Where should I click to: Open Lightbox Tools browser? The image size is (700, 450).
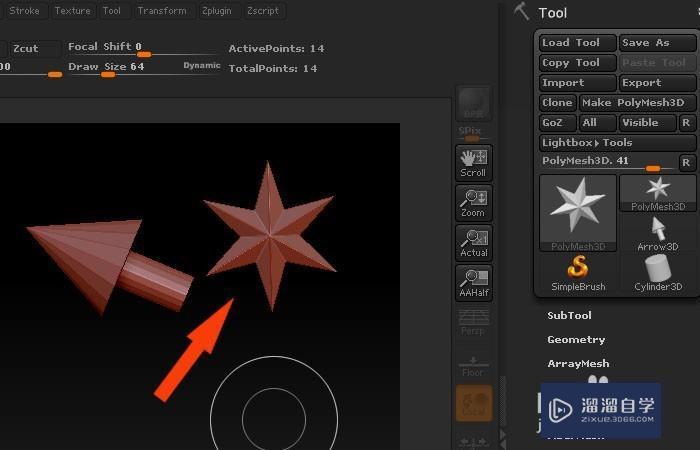pyautogui.click(x=617, y=143)
